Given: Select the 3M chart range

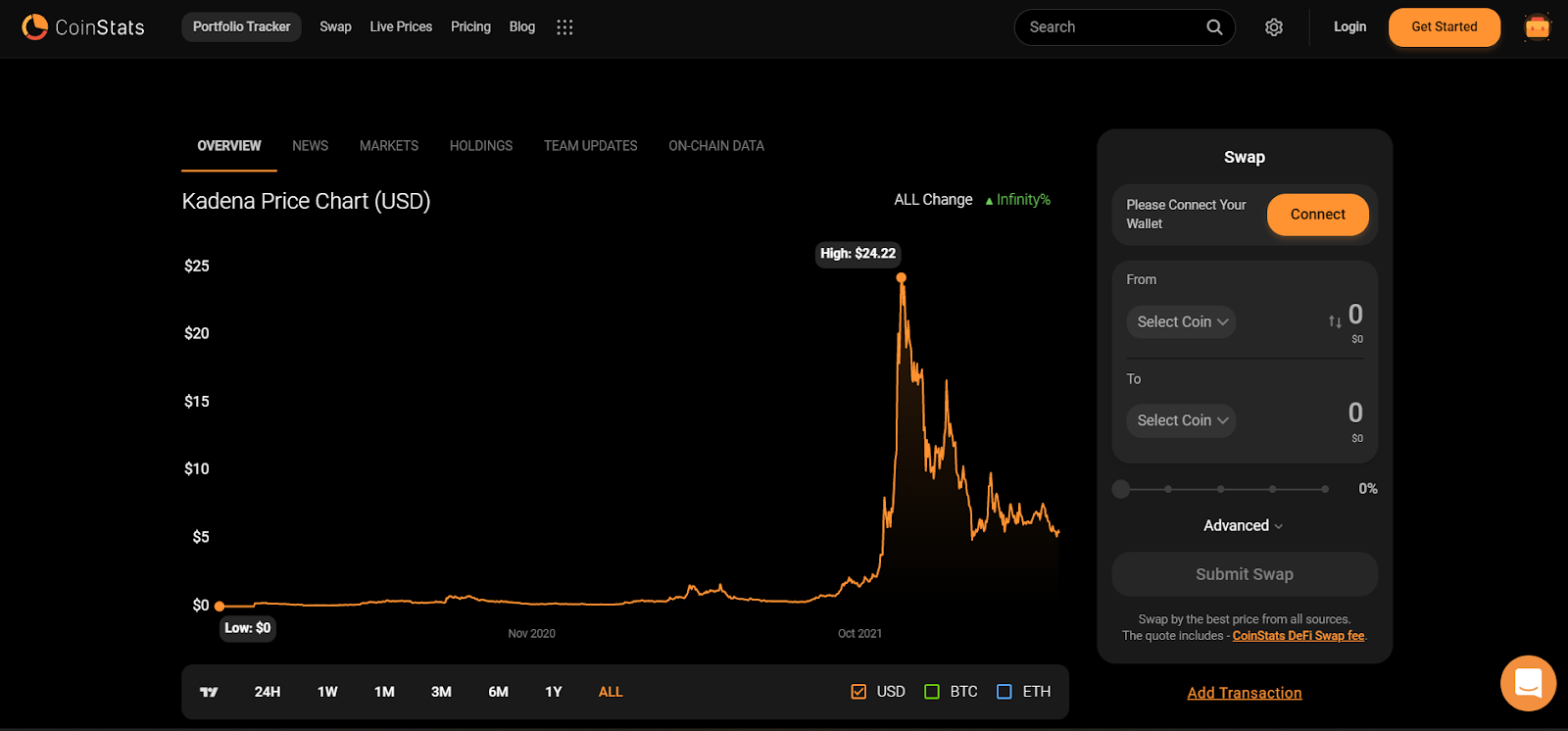Looking at the screenshot, I should coord(441,692).
